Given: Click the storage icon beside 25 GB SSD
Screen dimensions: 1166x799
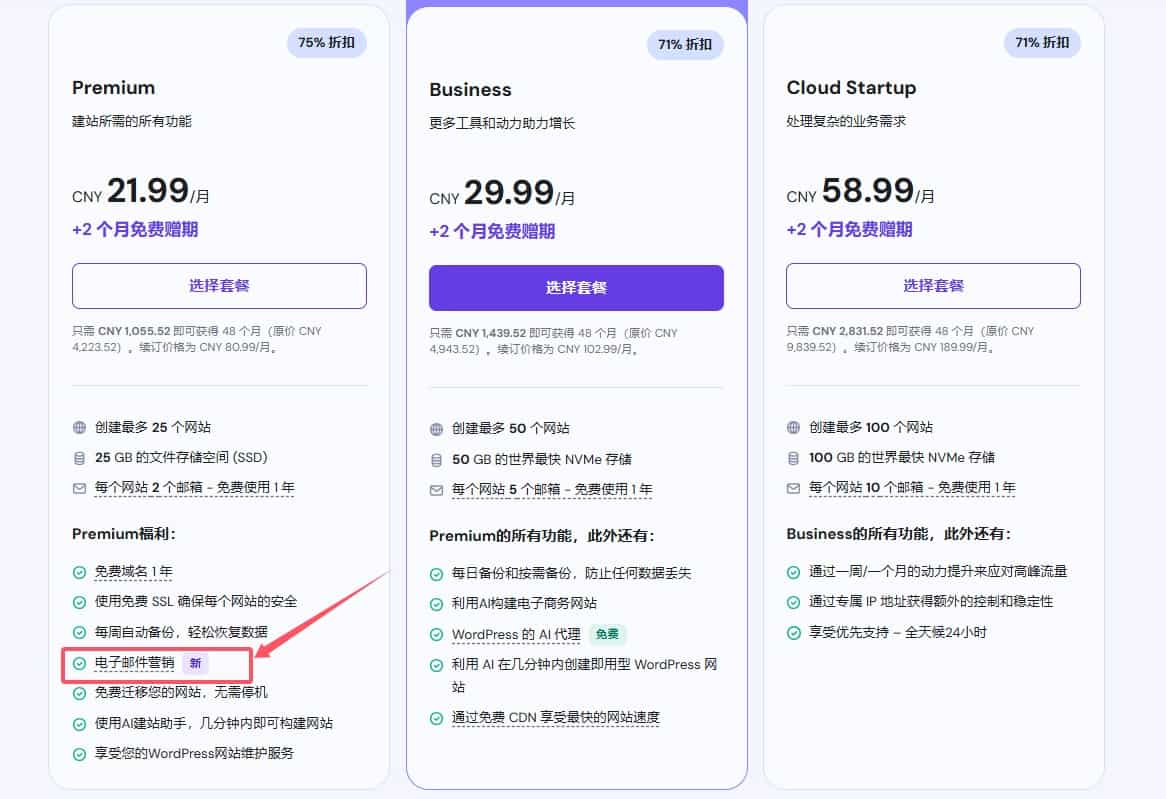Looking at the screenshot, I should [x=80, y=458].
